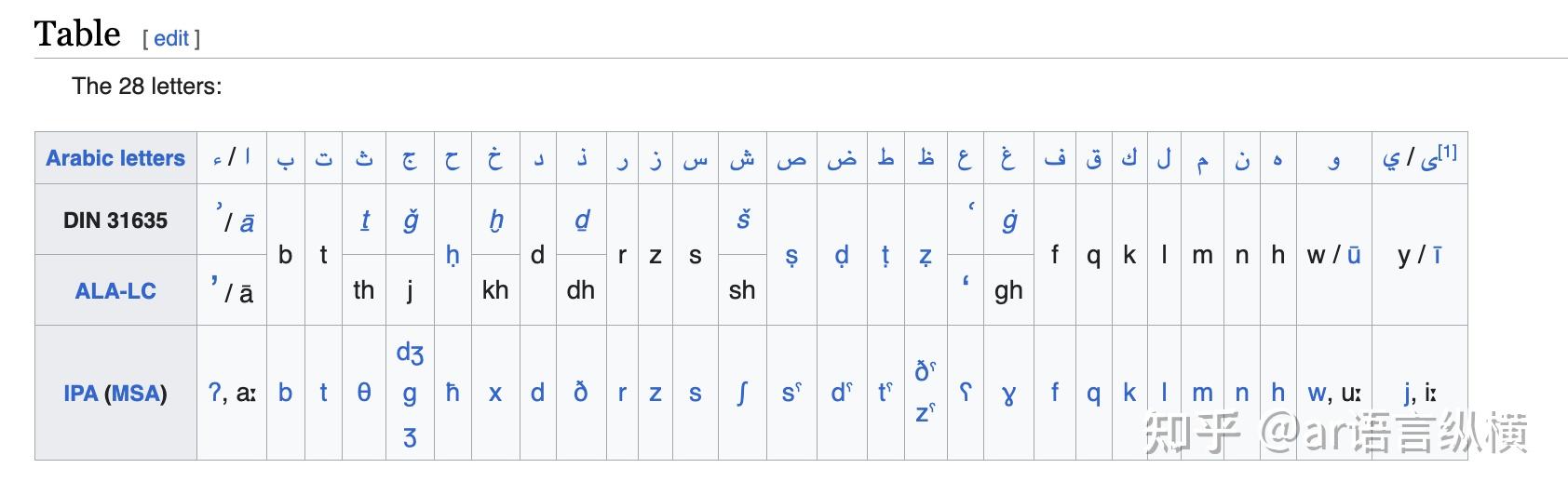Click the Arabic letter ش in header row
The width and height of the screenshot is (1568, 495).
point(742,159)
